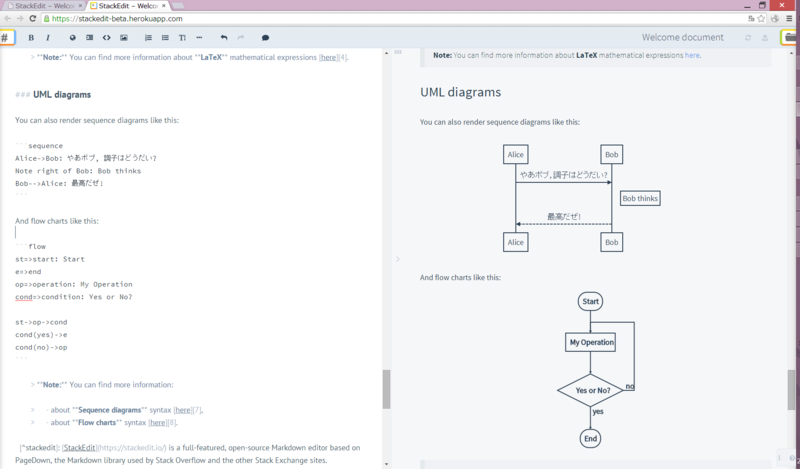The image size is (800, 469).
Task: Click the 'End' node in the flowchart
Action: [x=590, y=438]
